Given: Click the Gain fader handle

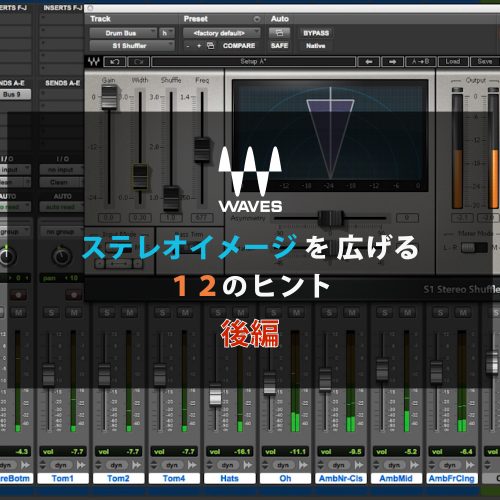Looking at the screenshot, I should pos(109,97).
